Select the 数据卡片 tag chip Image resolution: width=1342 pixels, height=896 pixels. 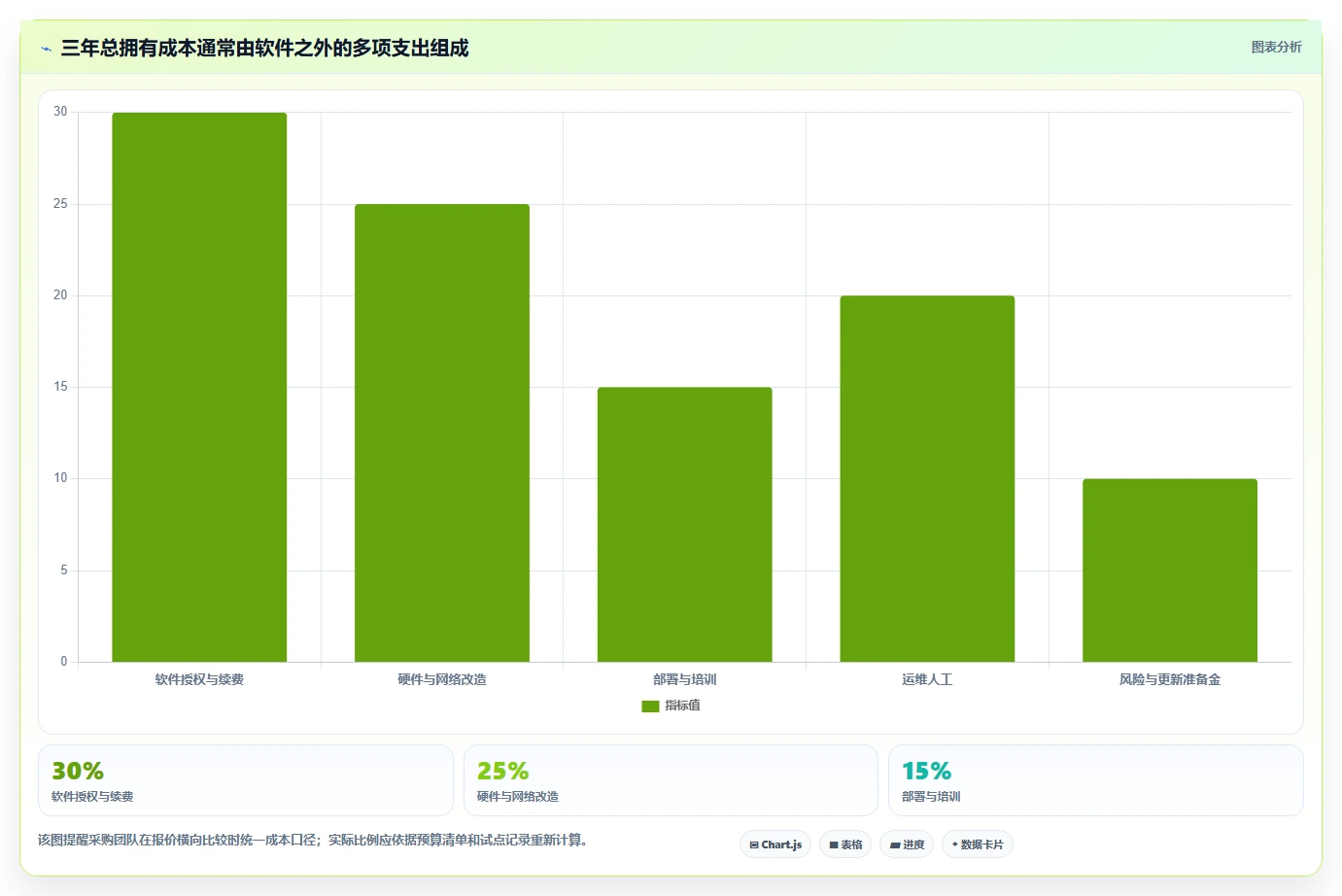978,844
